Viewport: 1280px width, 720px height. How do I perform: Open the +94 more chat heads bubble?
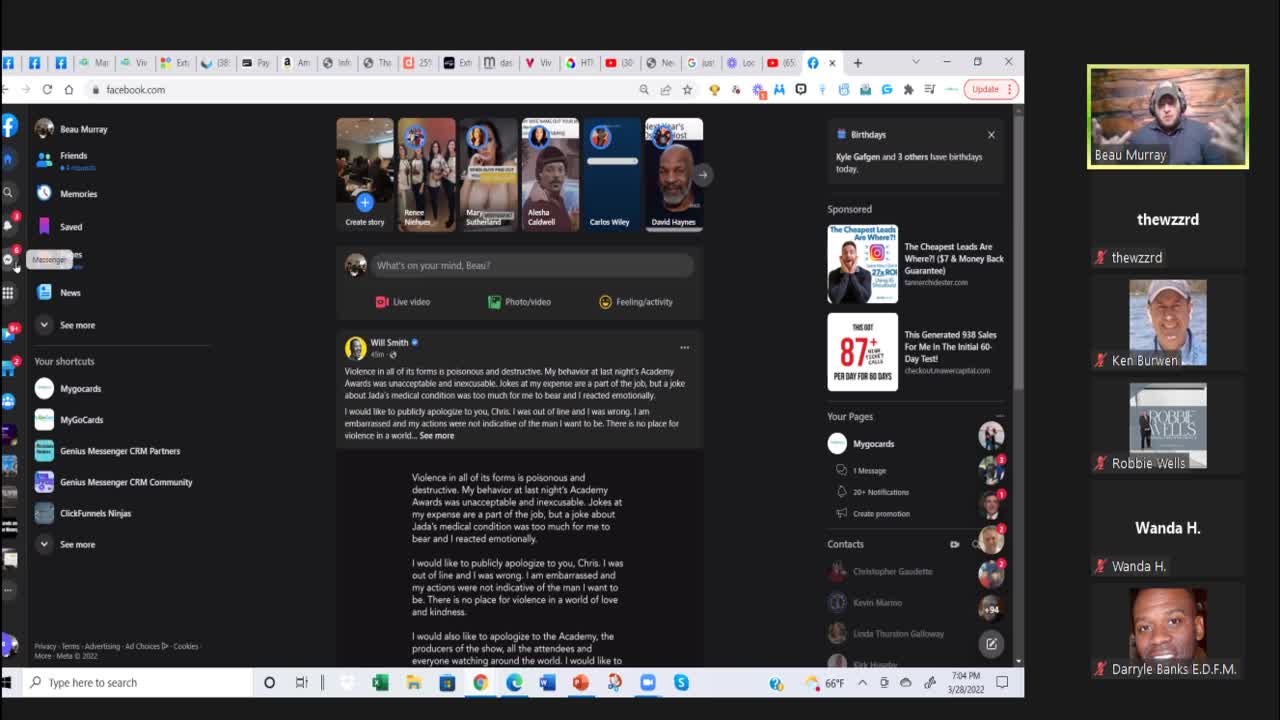pyautogui.click(x=991, y=609)
